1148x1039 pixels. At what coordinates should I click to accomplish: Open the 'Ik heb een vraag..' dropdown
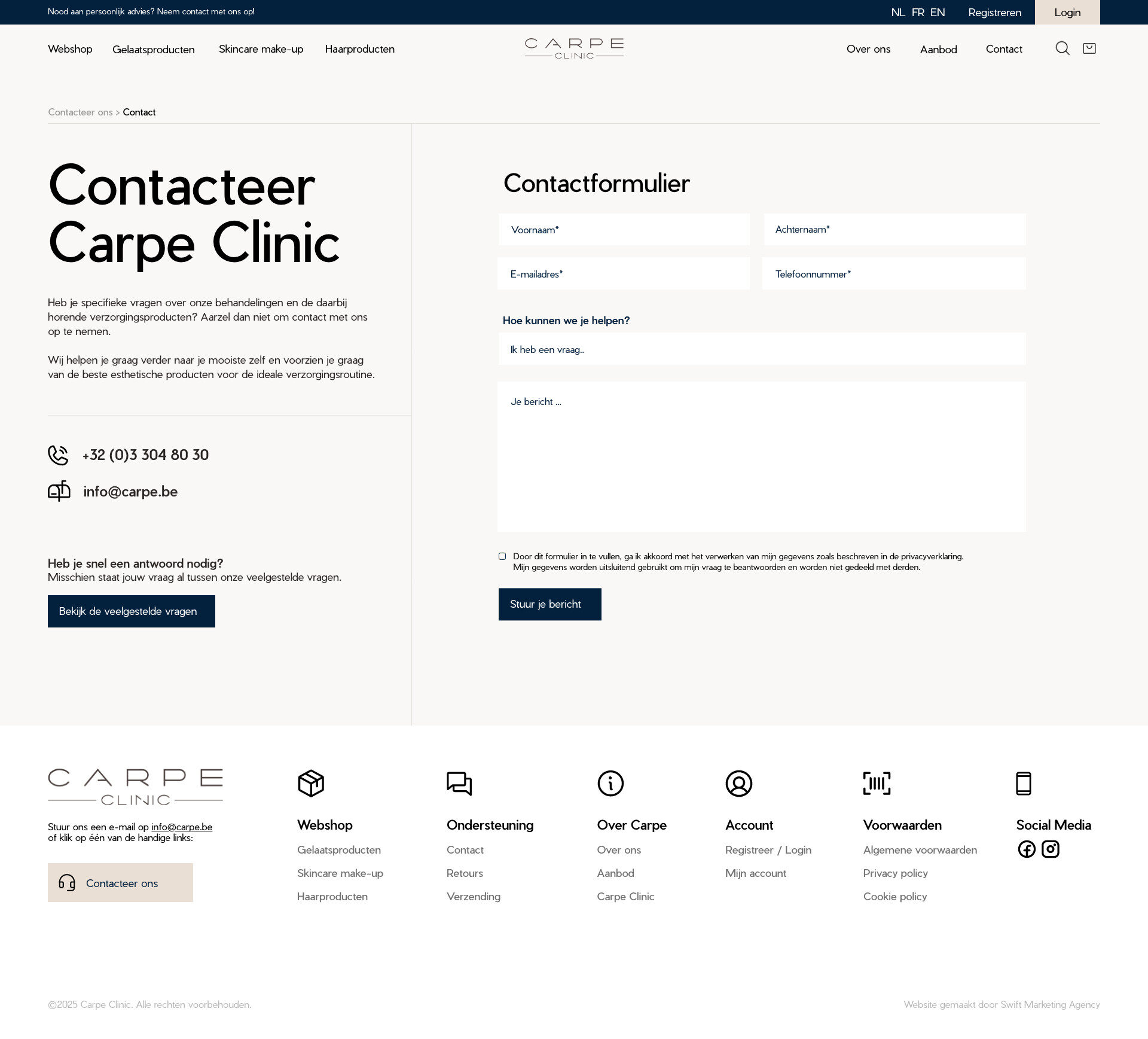coord(761,349)
